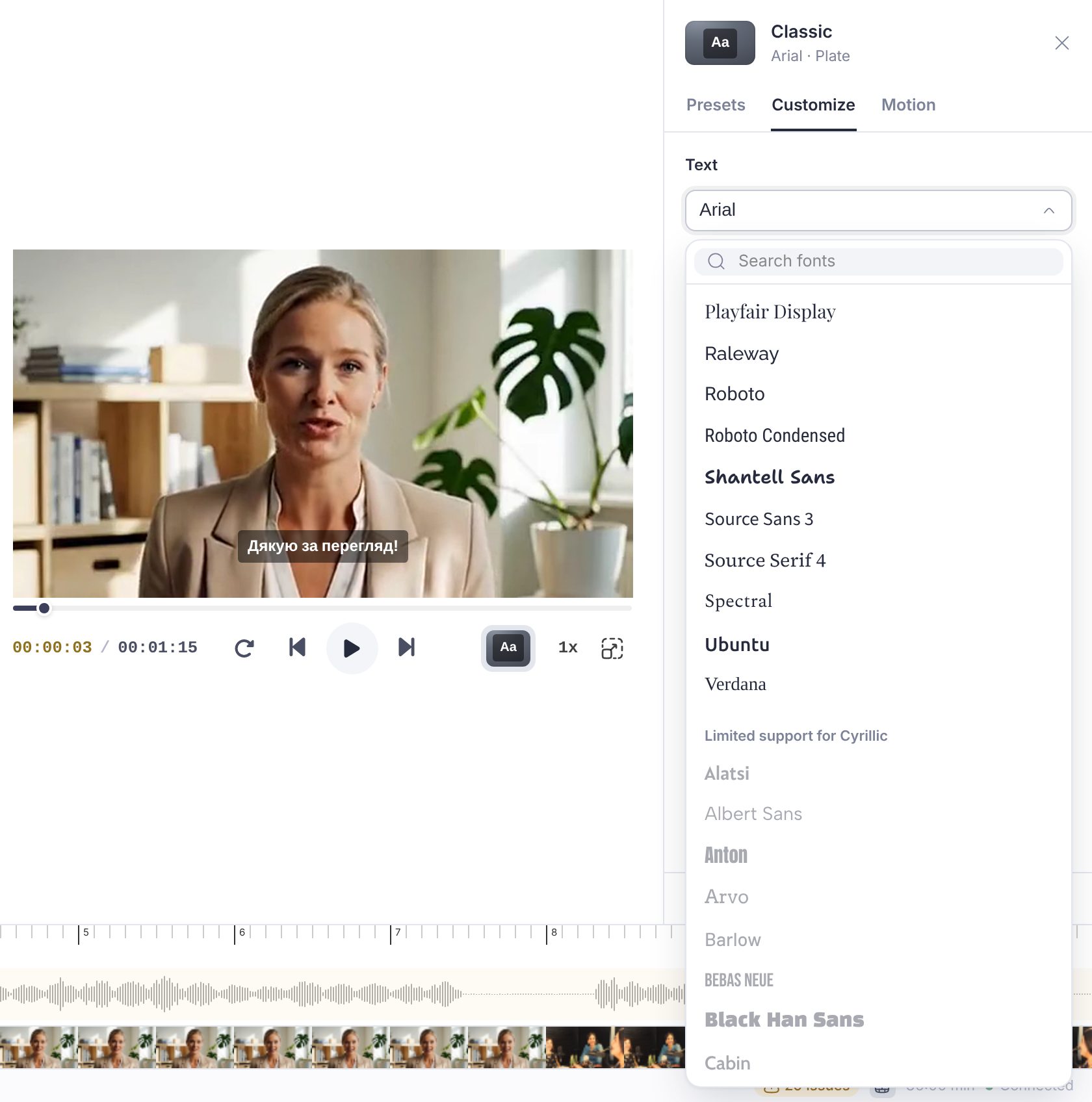Choose Albert Sans font
This screenshot has width=1092, height=1102.
pos(878,814)
